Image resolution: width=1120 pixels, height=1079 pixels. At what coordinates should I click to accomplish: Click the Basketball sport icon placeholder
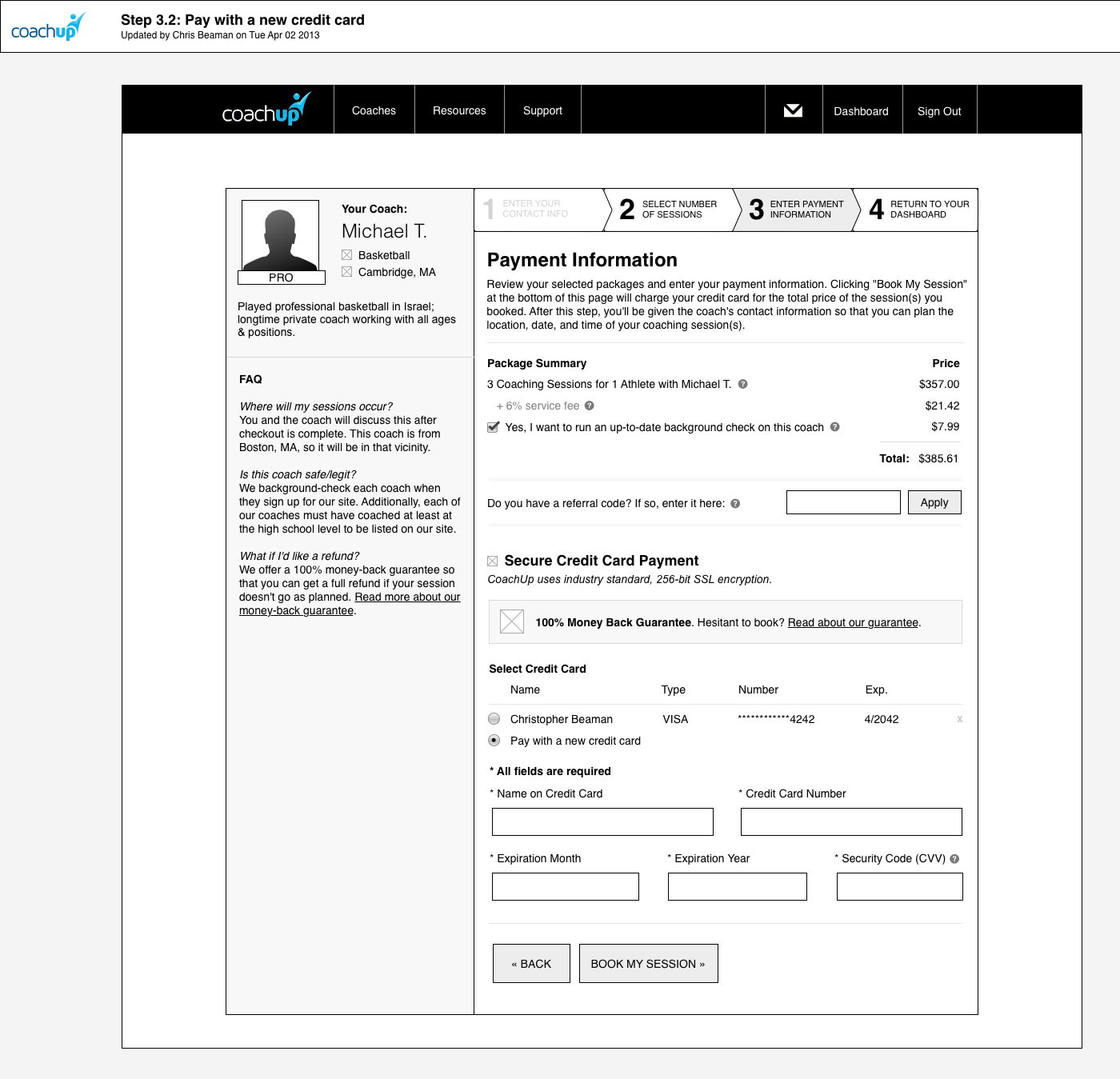[x=346, y=255]
